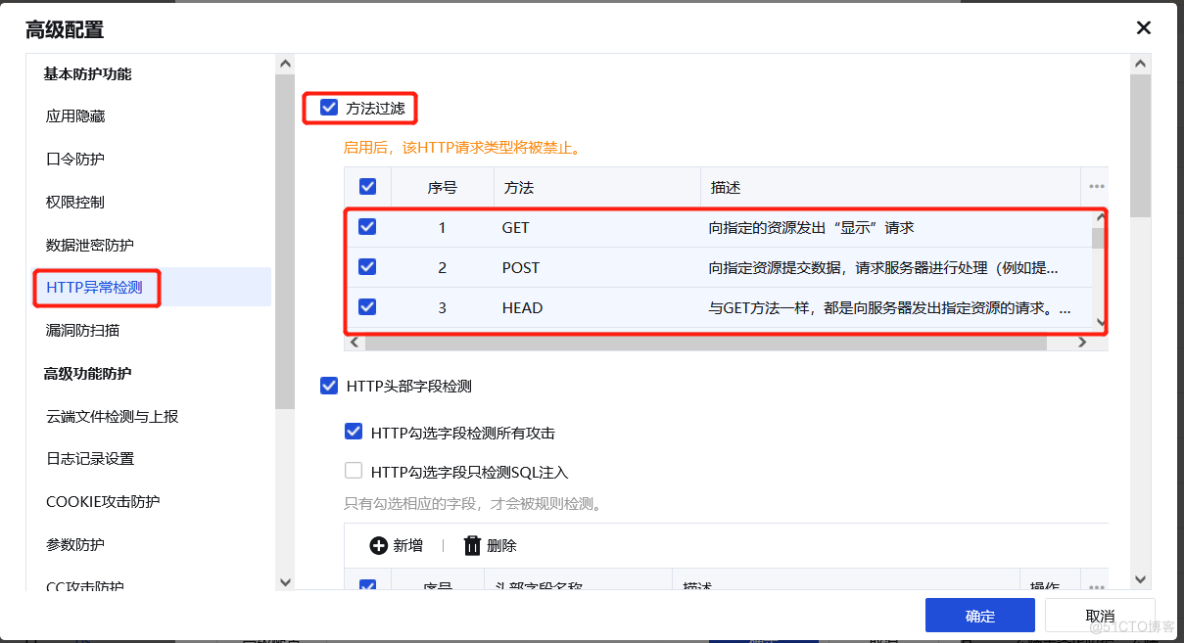Click the left arrow of the horizontal scrollbar
This screenshot has height=643, width=1184.
pyautogui.click(x=355, y=341)
